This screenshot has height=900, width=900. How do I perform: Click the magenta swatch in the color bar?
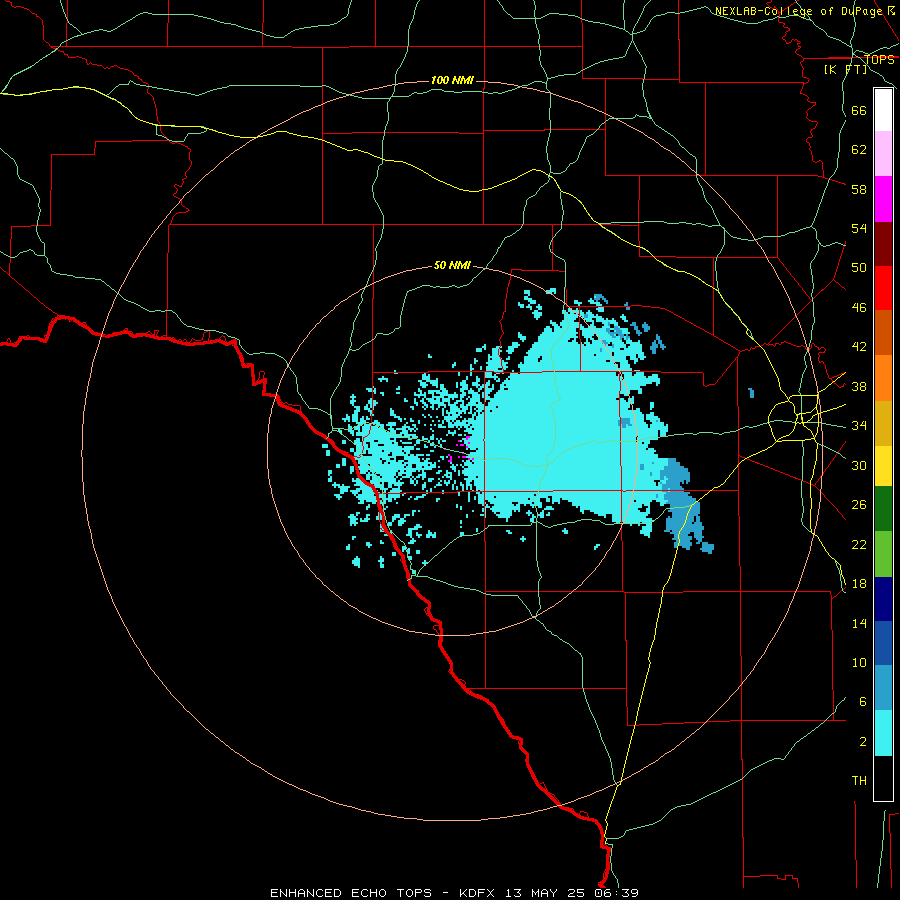point(883,199)
